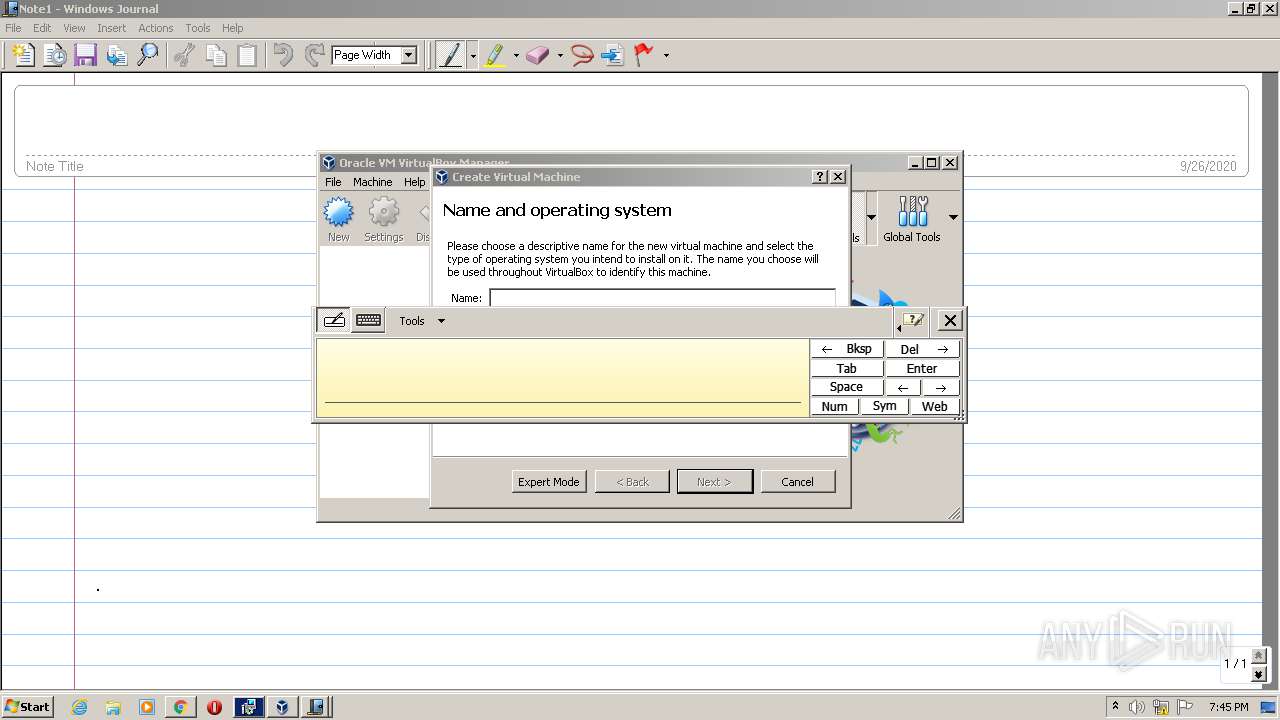Open the Actions menu in Windows Journal
This screenshot has width=1280, height=720.
pyautogui.click(x=155, y=28)
